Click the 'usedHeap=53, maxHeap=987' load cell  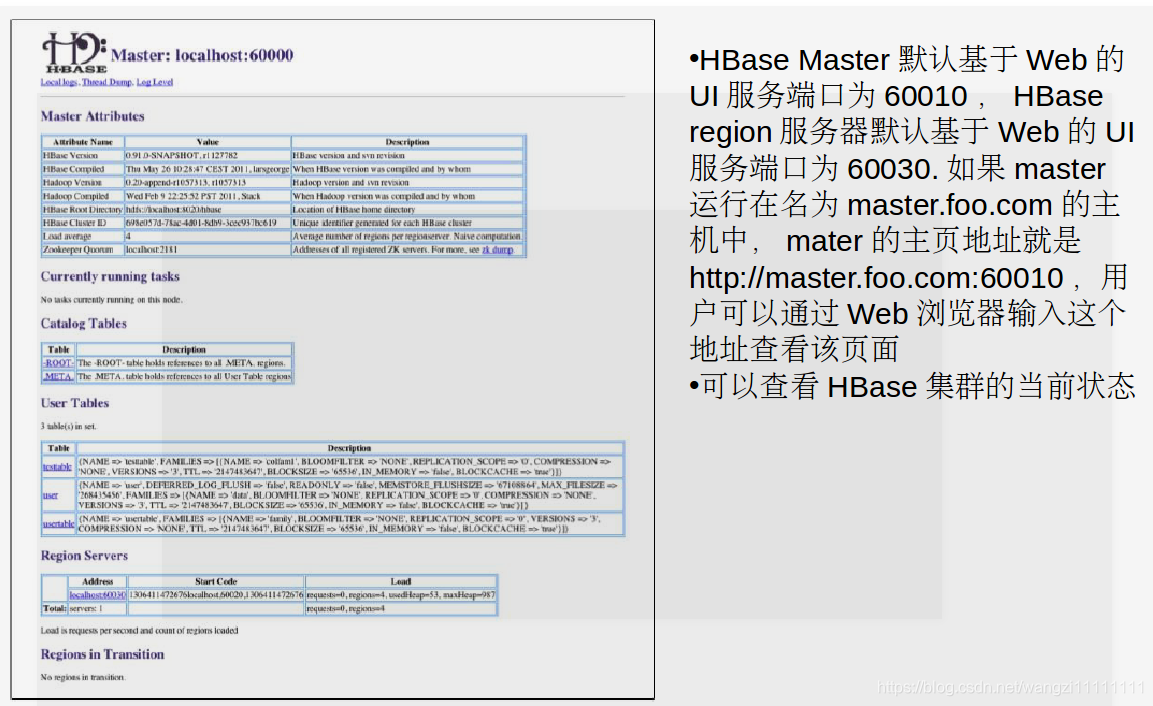pos(401,595)
